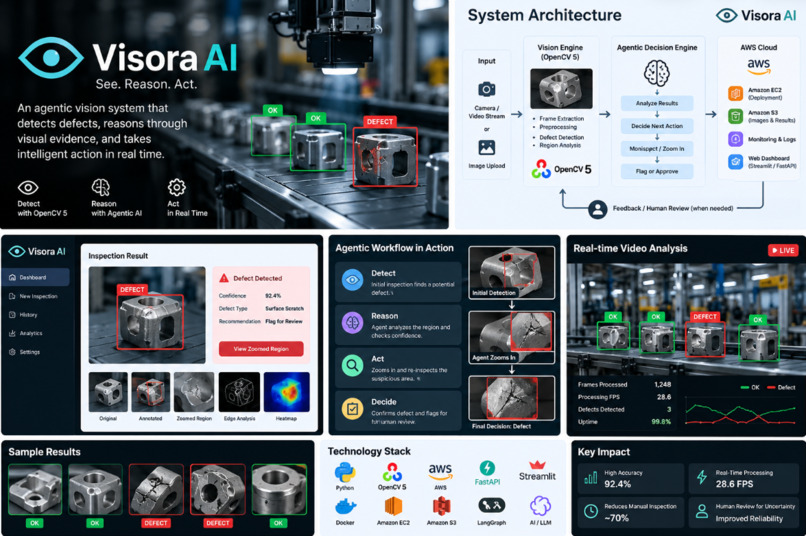Select the Zoomed Region thumbnail
The width and height of the screenshot is (806, 536).
(194, 392)
